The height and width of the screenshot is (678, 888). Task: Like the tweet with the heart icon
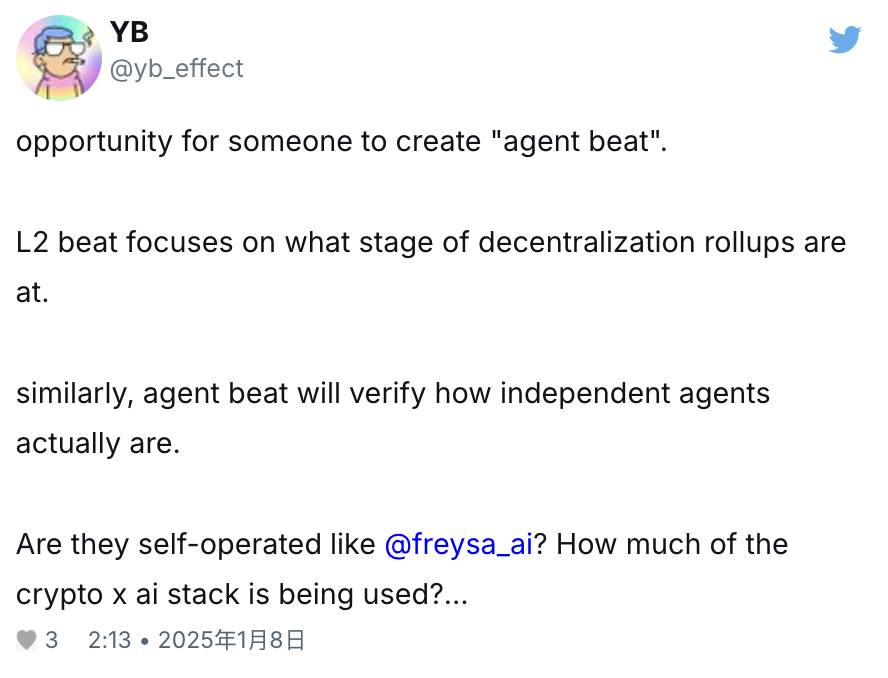pyautogui.click(x=27, y=640)
